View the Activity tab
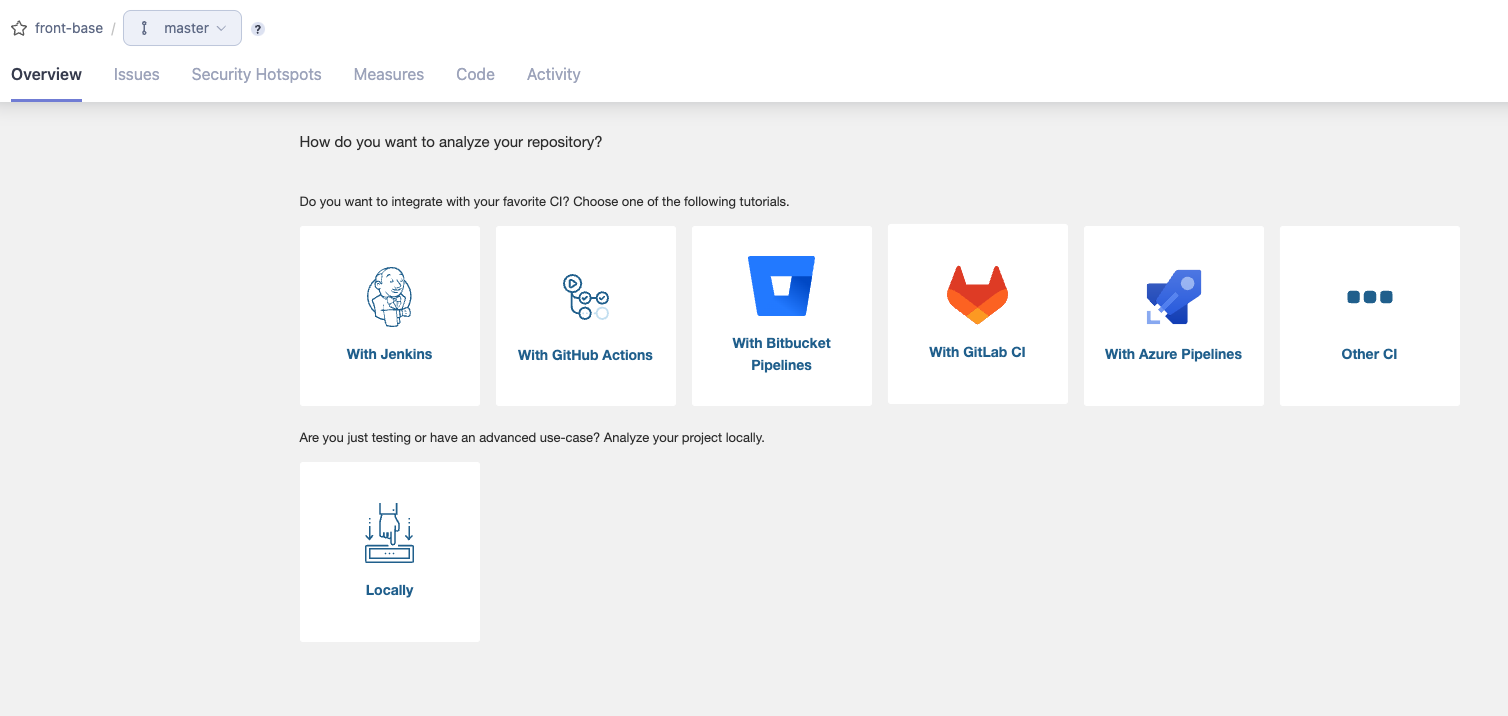Image resolution: width=1508 pixels, height=716 pixels. coord(554,74)
